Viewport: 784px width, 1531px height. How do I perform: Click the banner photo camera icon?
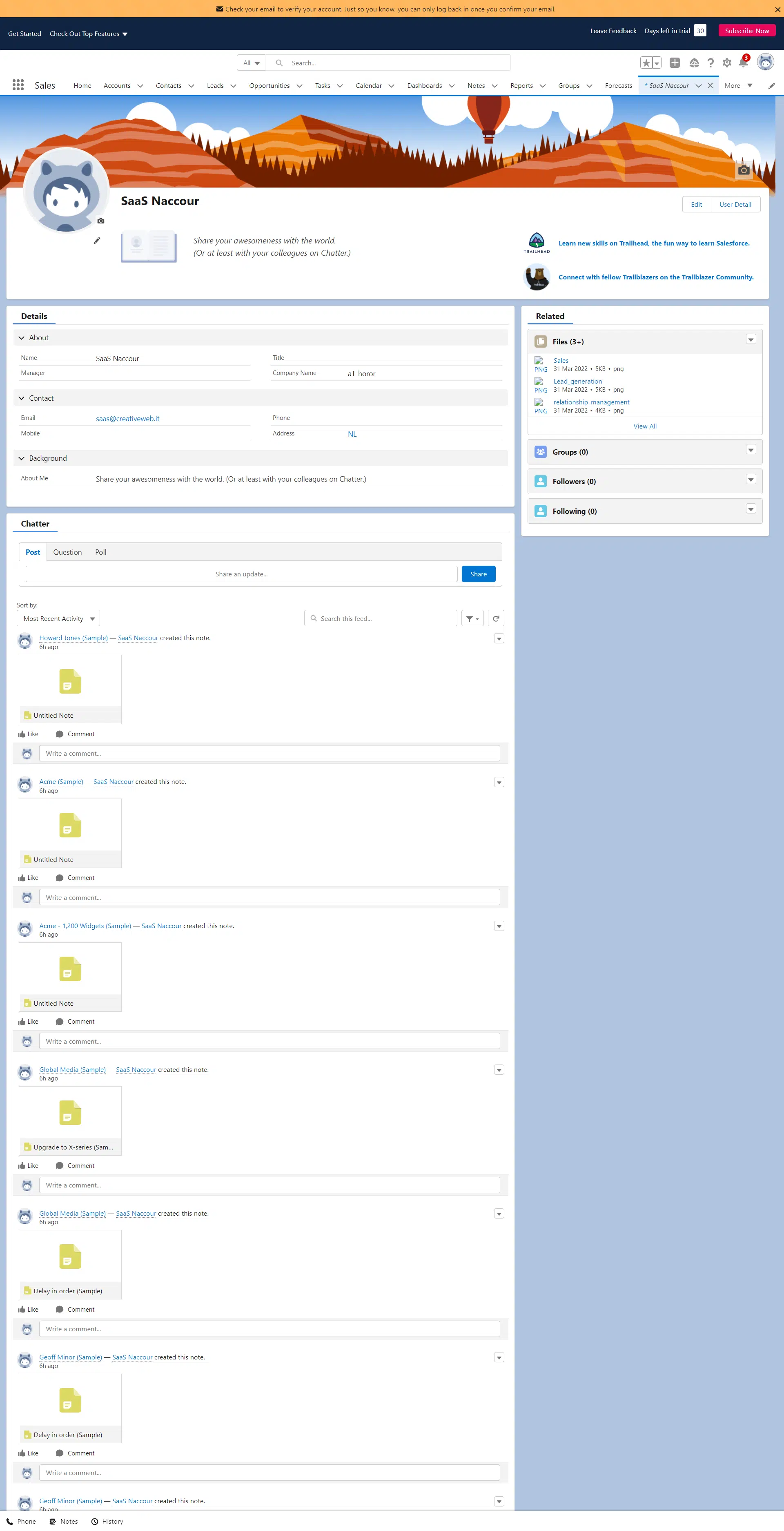(743, 170)
